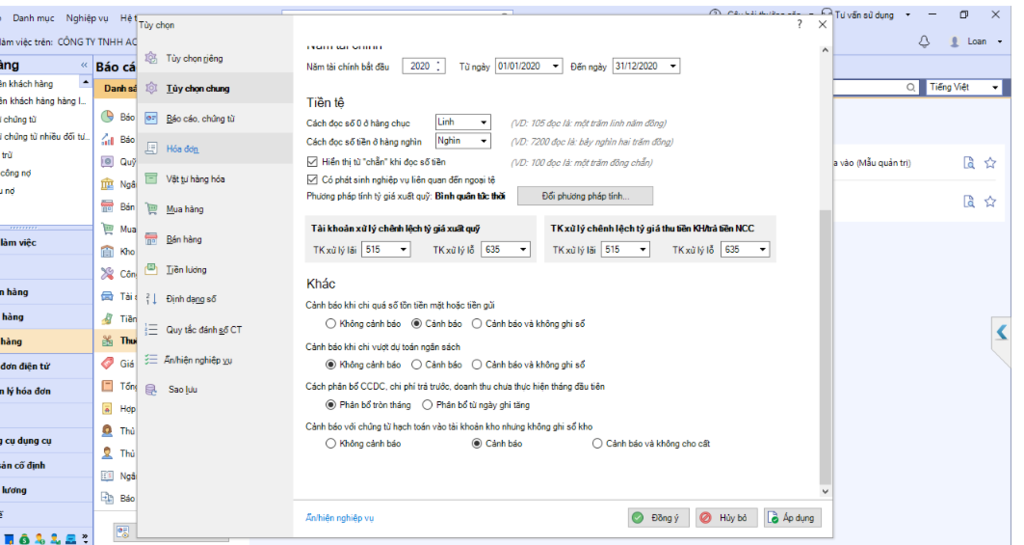This screenshot has height=545, width=1024.
Task: Open TK xử lý lỗ dropdown for thu tiền KH
Action: point(763,249)
